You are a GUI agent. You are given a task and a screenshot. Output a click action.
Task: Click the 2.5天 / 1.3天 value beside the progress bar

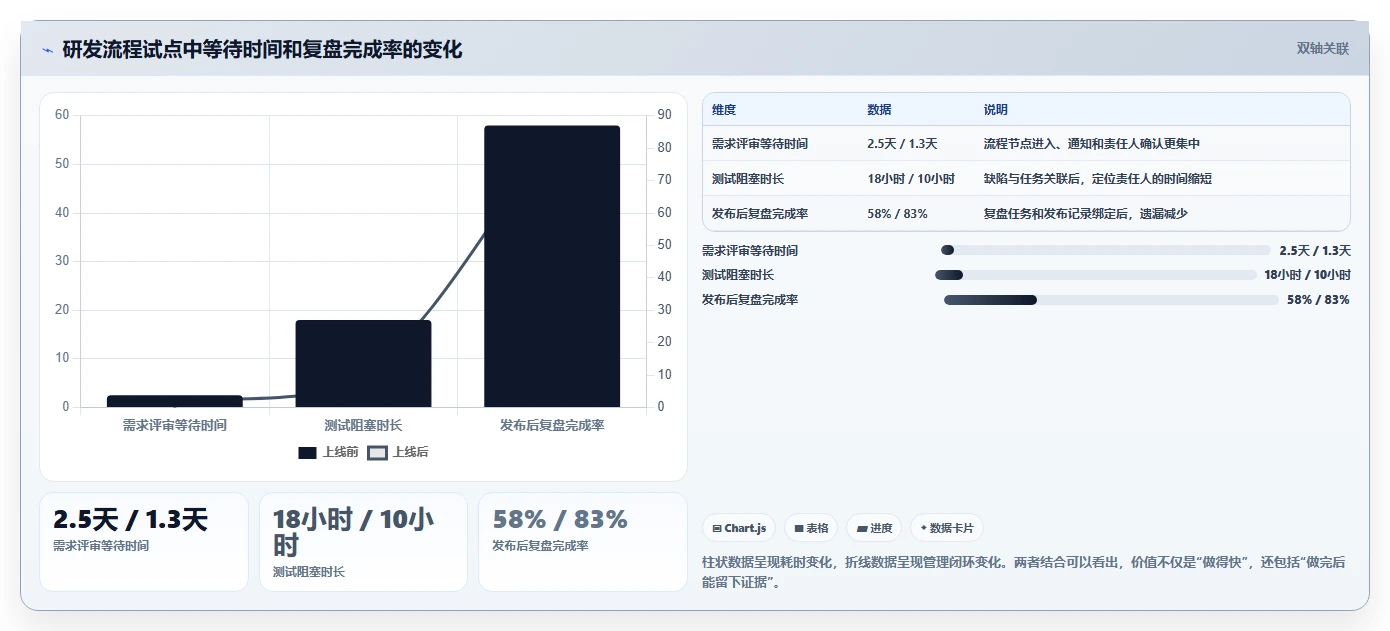(x=1315, y=251)
